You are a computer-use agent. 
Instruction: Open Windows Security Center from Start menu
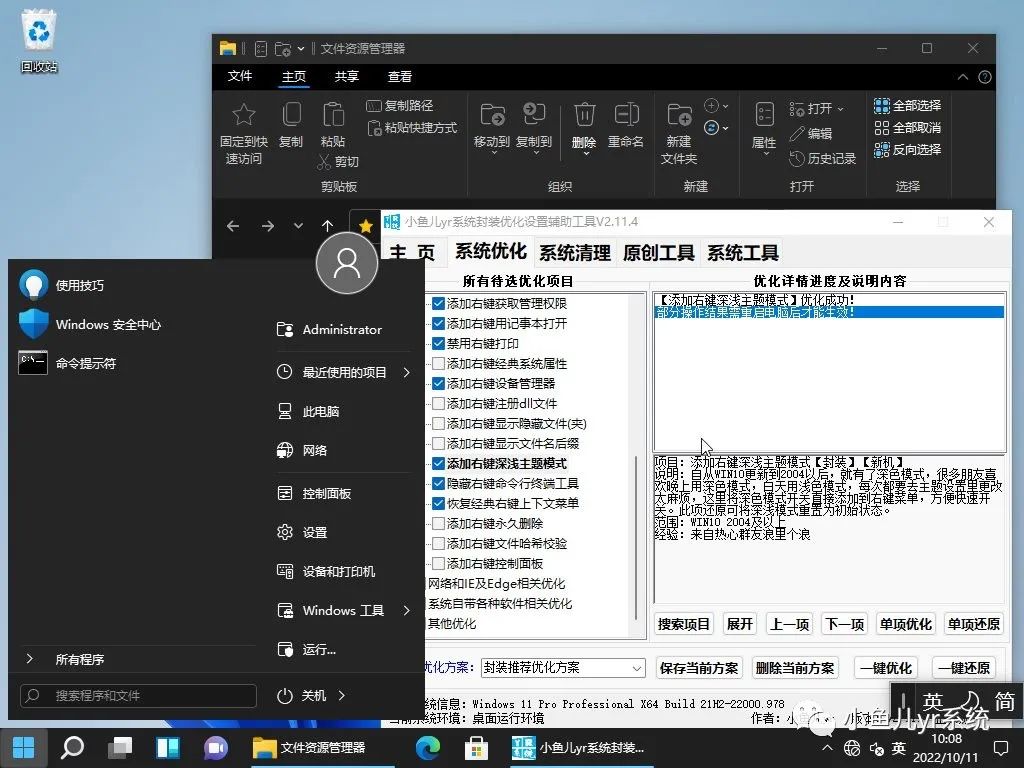(x=89, y=324)
